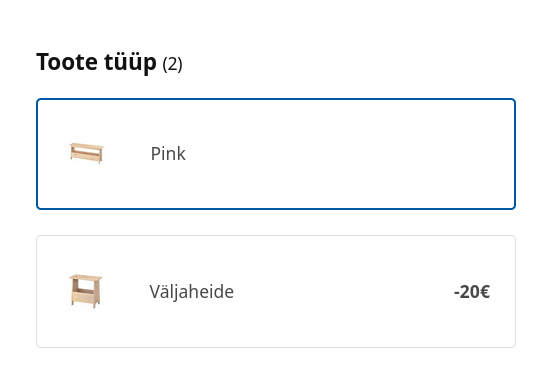Screen dimensions: 544x367
Task: Activate the grey-outlined Väljaheide card
Action: [x=276, y=291]
